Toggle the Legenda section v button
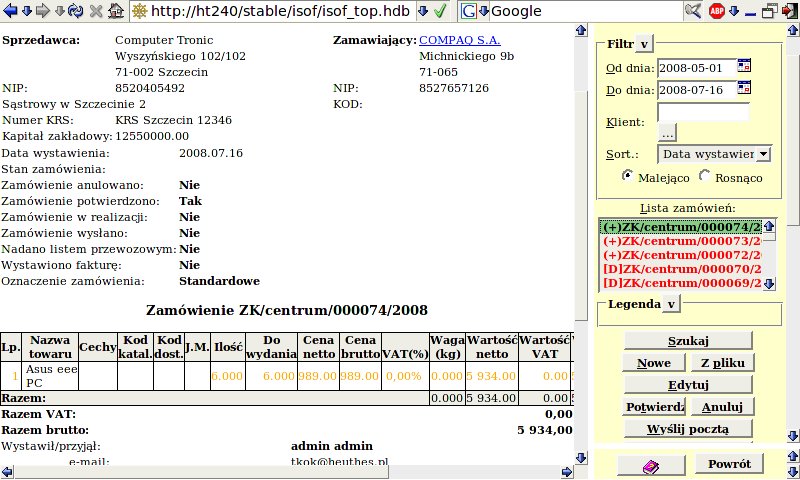This screenshot has height=480, width=800. click(671, 304)
